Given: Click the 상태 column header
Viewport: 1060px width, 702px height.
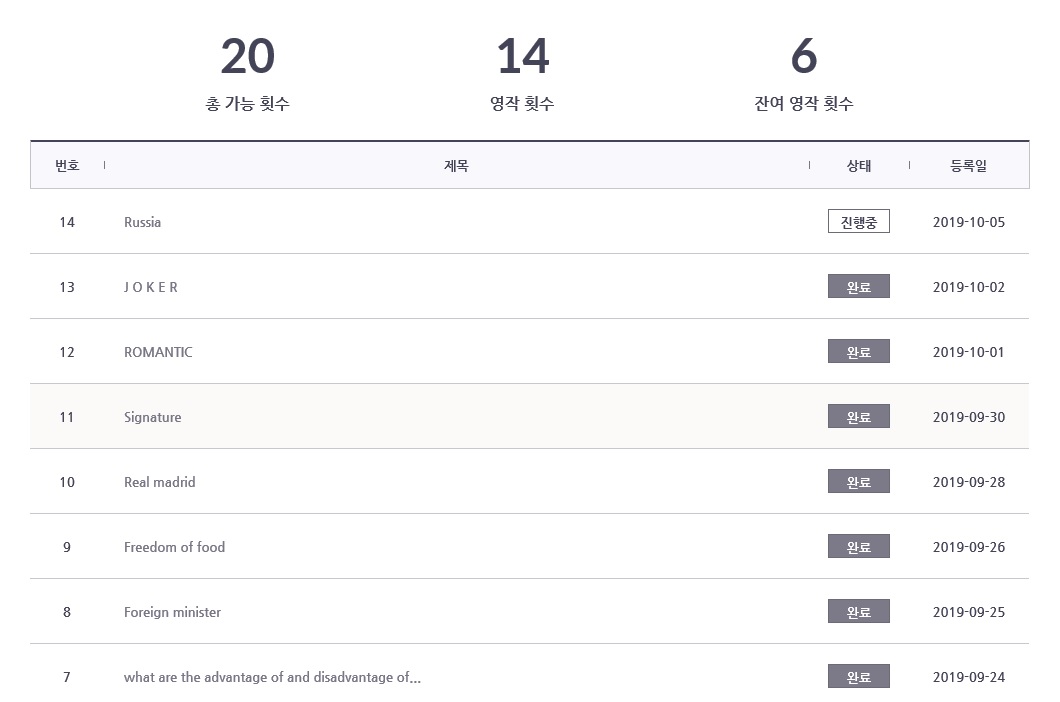Looking at the screenshot, I should coord(858,166).
